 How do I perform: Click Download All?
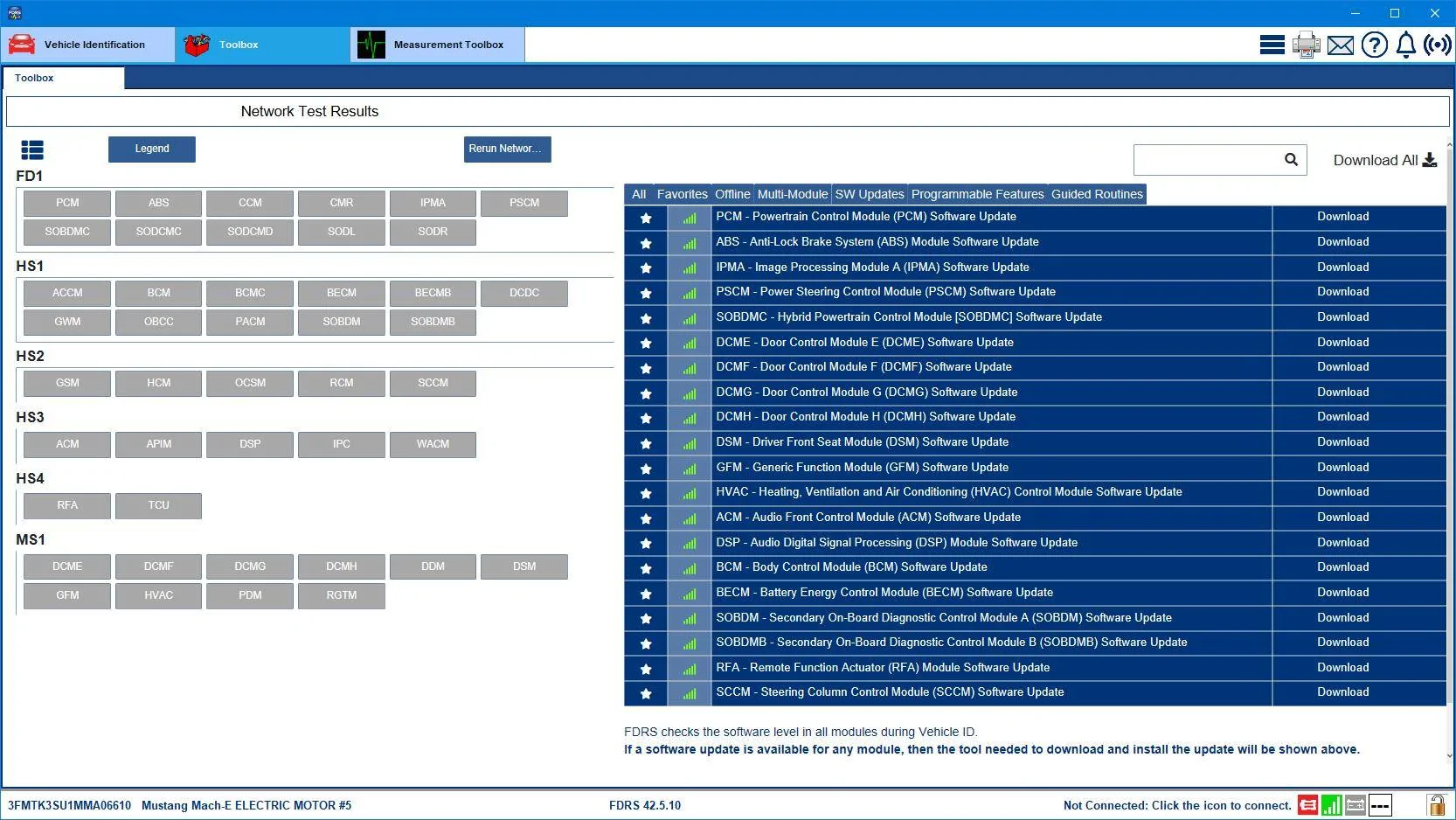(1384, 160)
